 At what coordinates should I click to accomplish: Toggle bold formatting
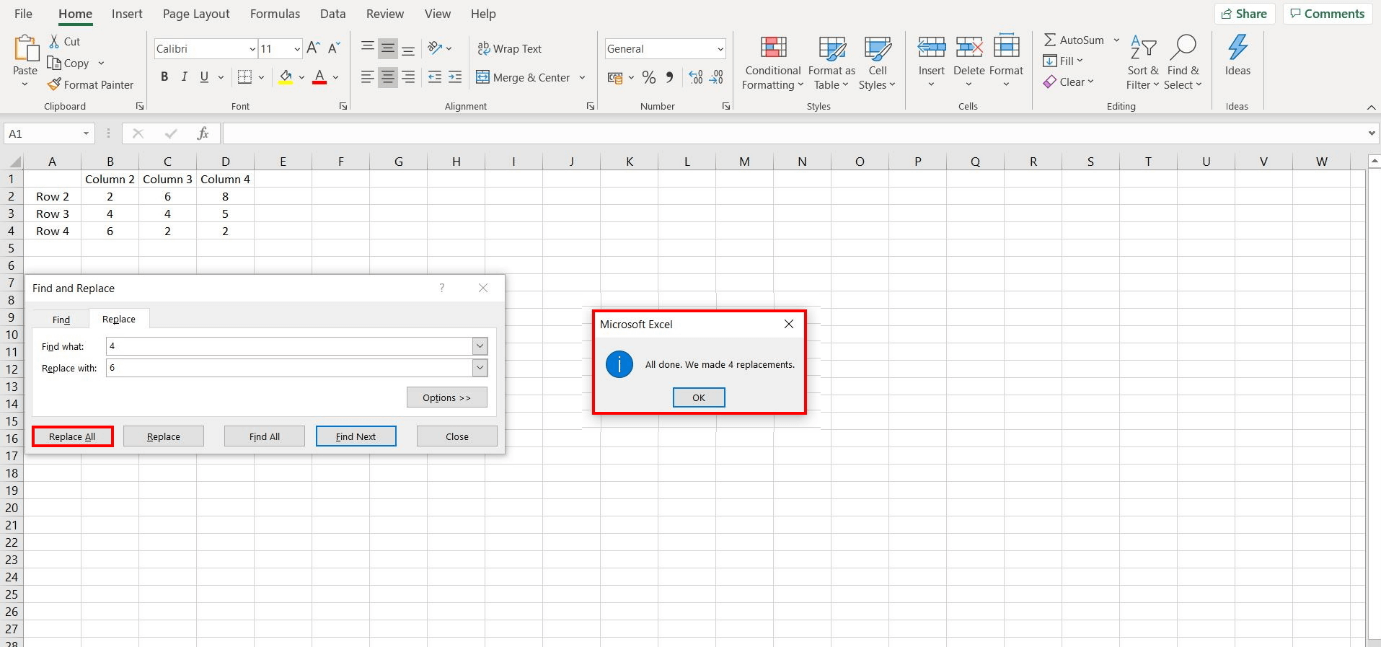(x=164, y=76)
